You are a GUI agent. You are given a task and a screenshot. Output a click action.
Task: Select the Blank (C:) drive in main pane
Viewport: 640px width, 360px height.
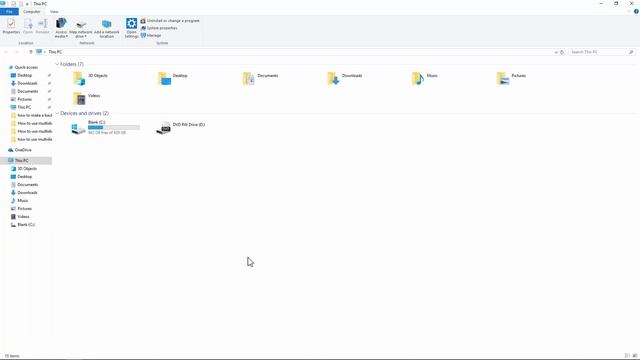pos(105,128)
